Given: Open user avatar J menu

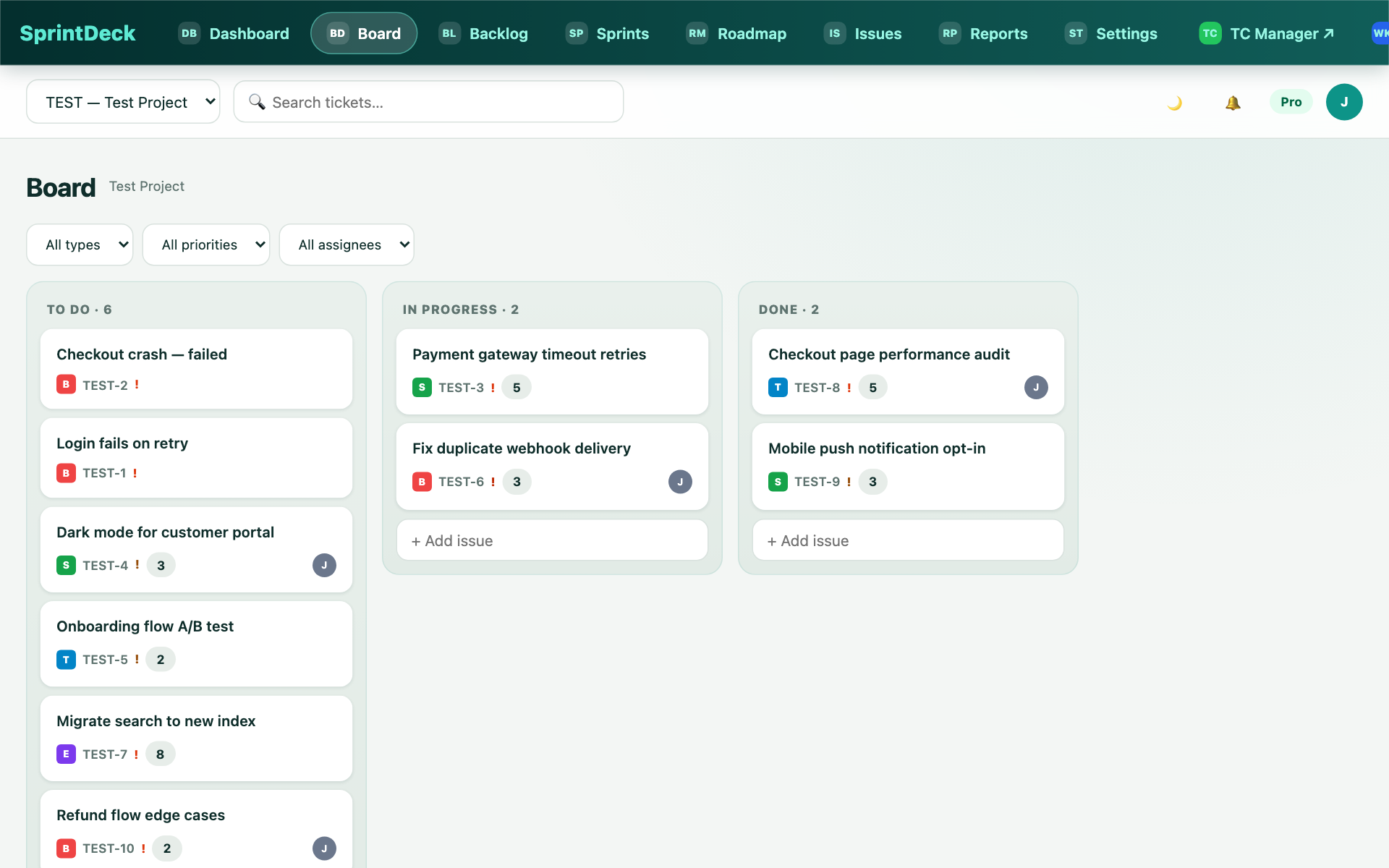Looking at the screenshot, I should click(1344, 102).
